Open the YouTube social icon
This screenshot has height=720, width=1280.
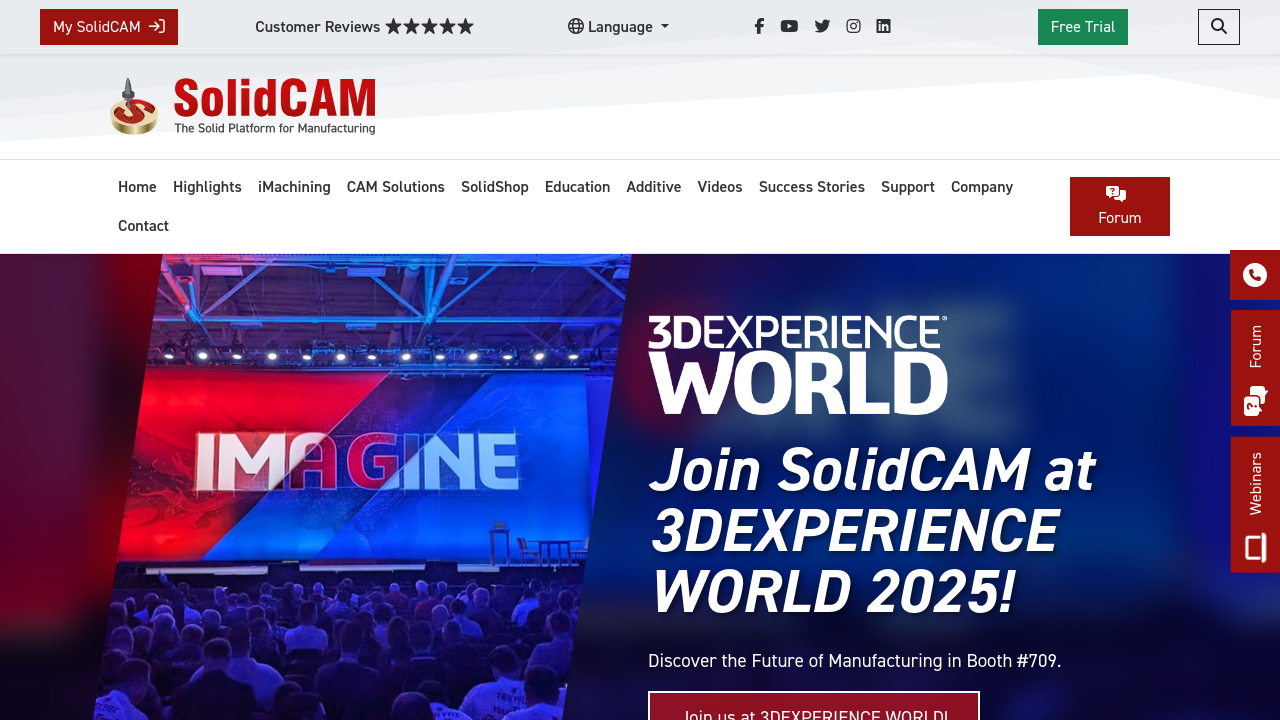click(789, 27)
